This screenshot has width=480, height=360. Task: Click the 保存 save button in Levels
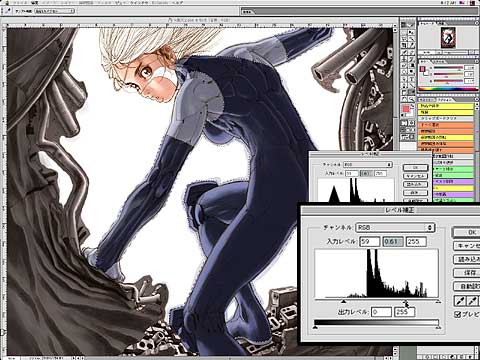point(467,273)
